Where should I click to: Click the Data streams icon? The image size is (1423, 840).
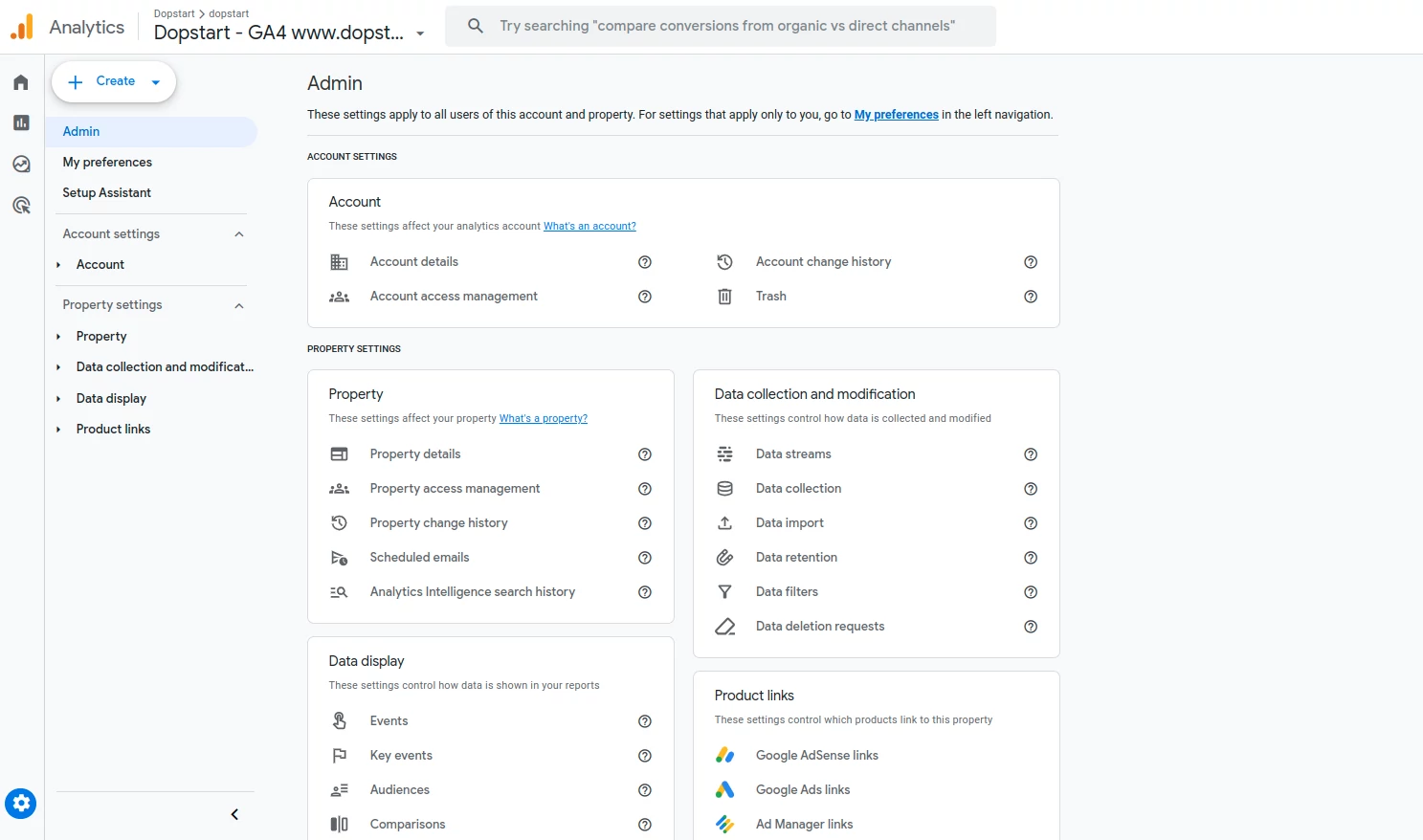click(725, 454)
